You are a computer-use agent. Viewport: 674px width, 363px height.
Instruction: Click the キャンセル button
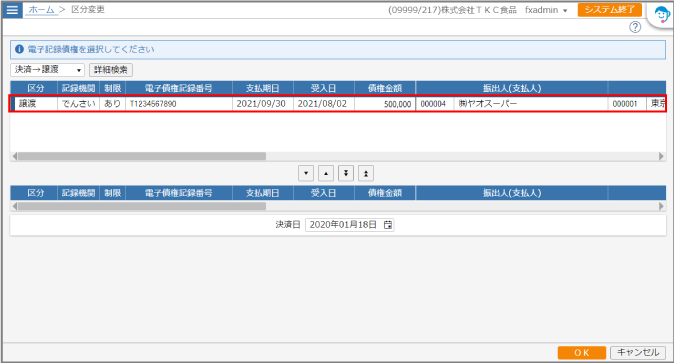638,353
